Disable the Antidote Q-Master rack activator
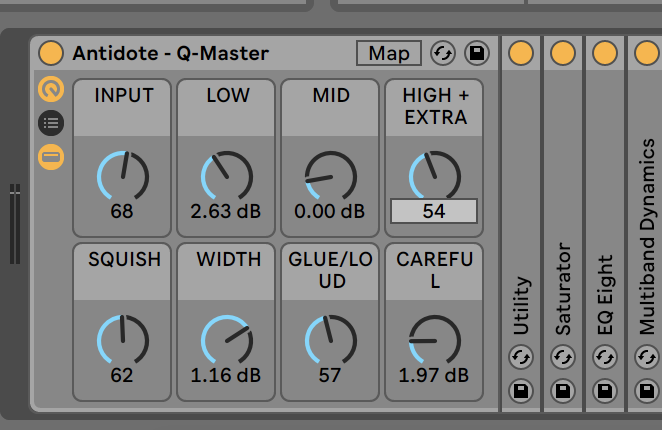The image size is (662, 430). (50, 53)
